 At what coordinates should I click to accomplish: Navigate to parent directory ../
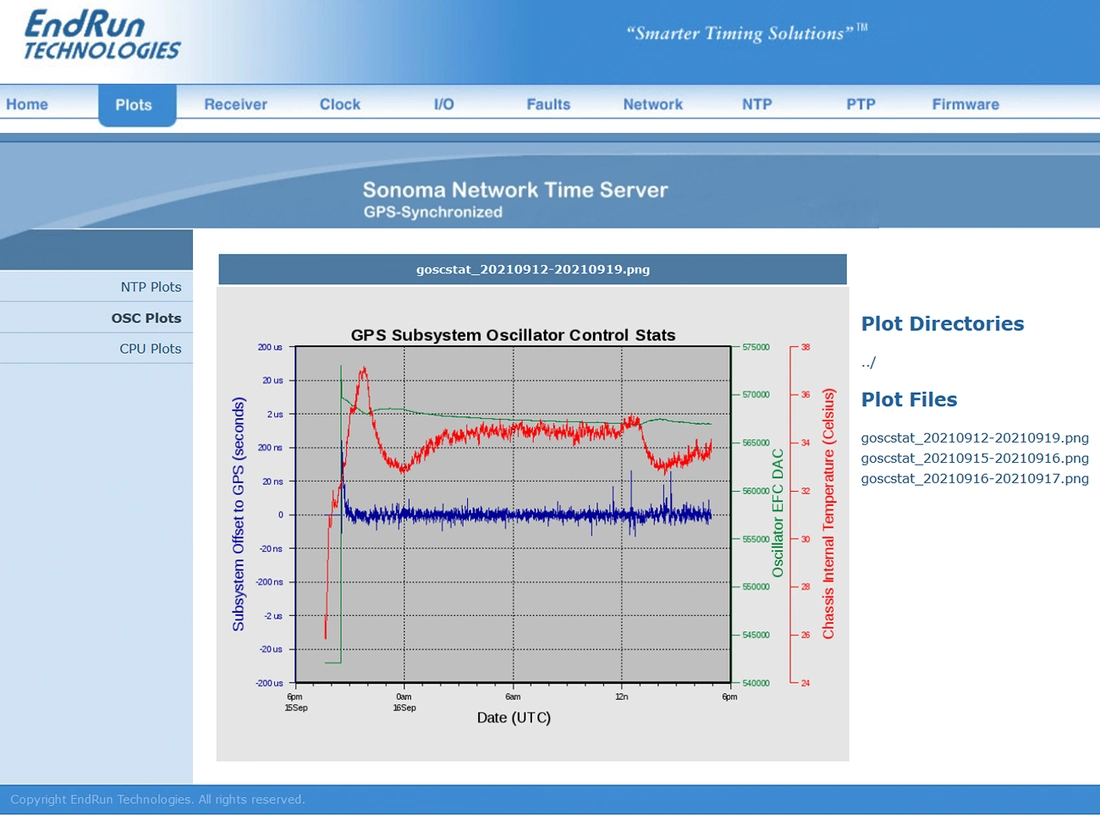[x=868, y=363]
